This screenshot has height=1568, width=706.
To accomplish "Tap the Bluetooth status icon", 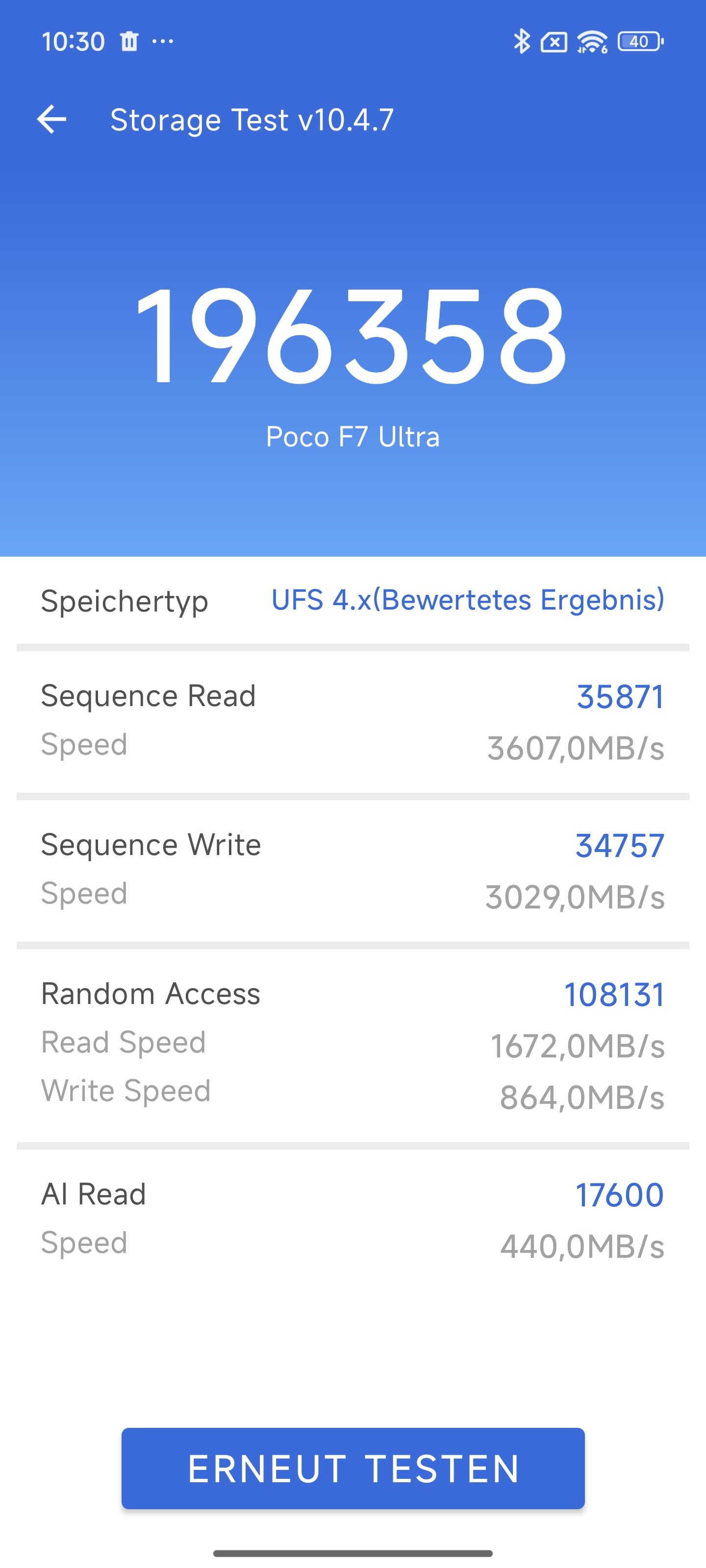I will tap(522, 41).
